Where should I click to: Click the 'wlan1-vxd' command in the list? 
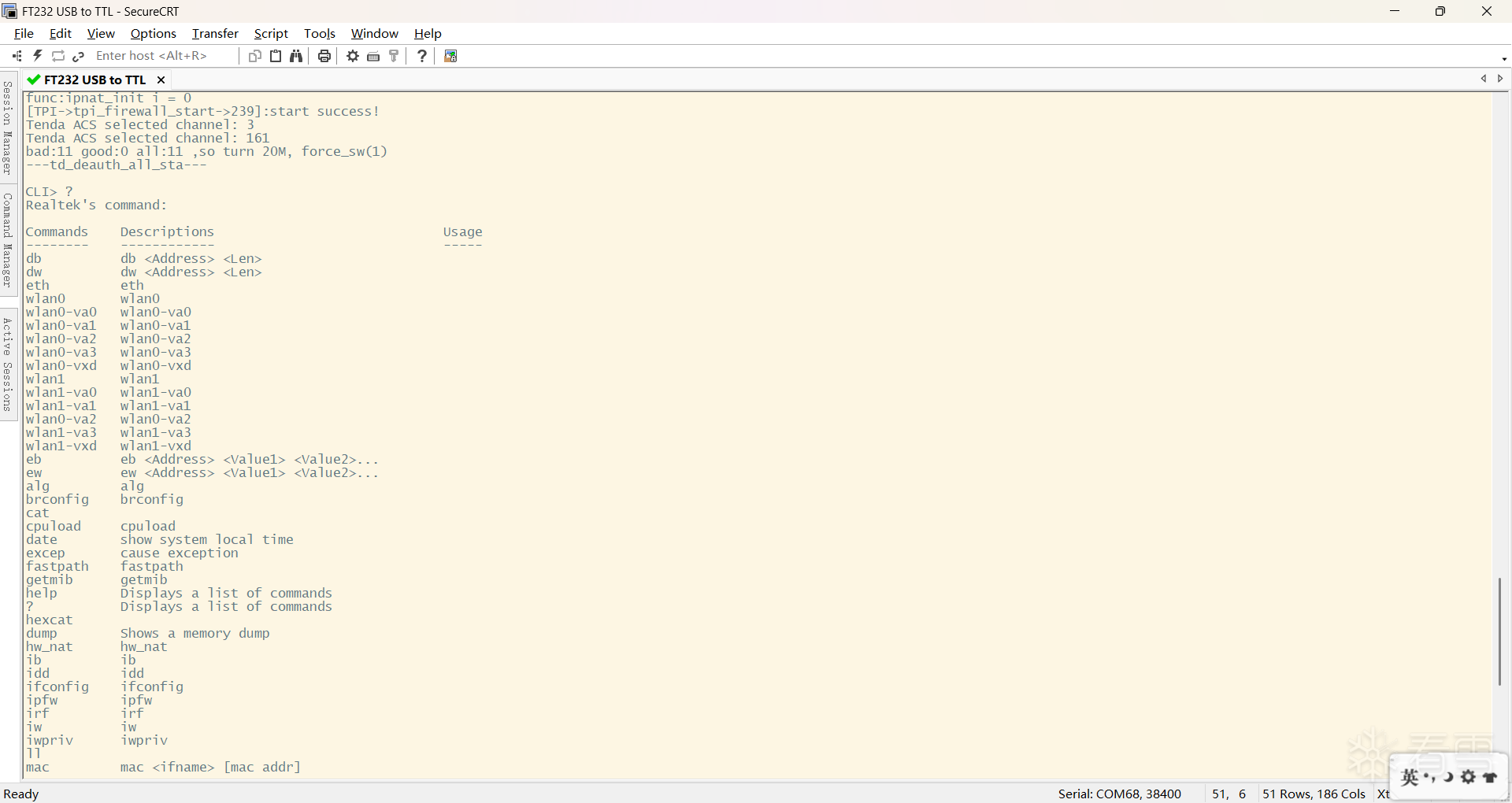click(61, 446)
